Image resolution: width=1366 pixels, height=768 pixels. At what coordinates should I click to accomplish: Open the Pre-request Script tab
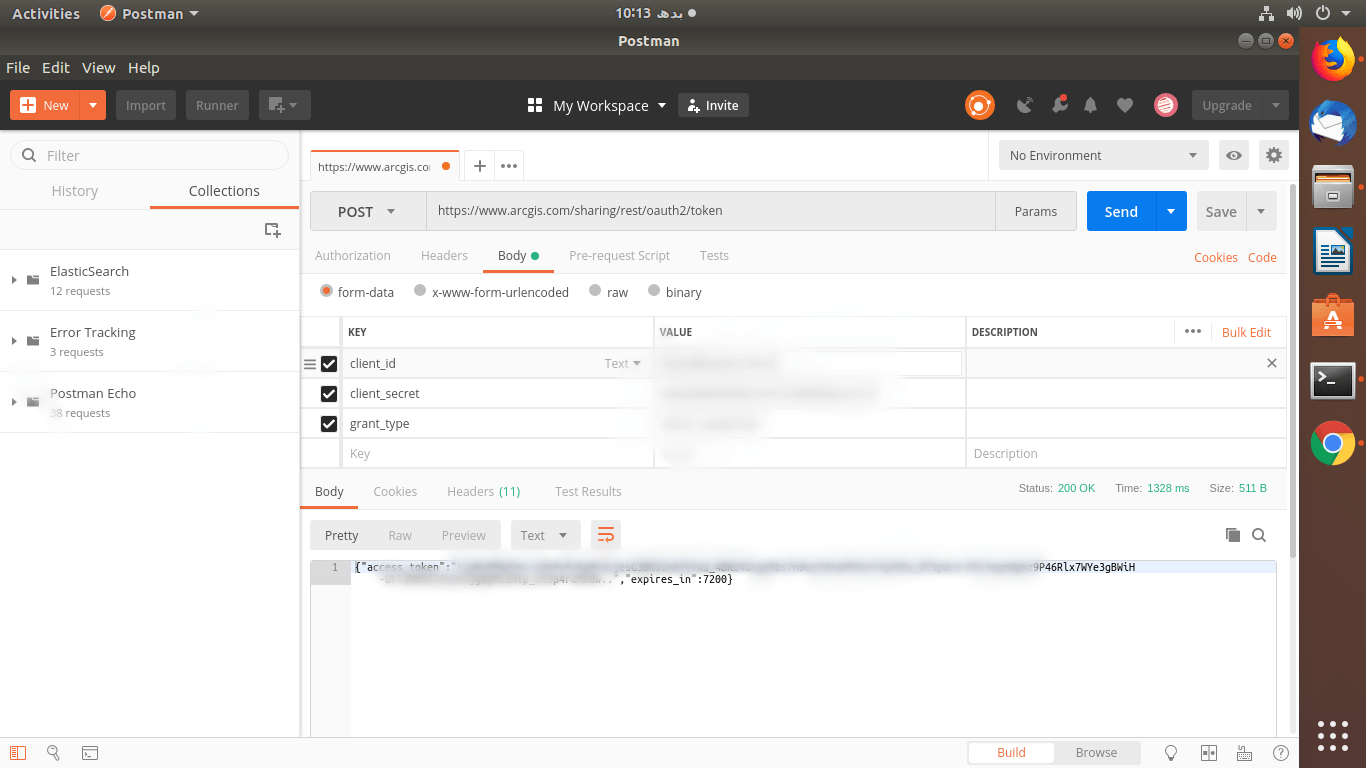(x=619, y=255)
